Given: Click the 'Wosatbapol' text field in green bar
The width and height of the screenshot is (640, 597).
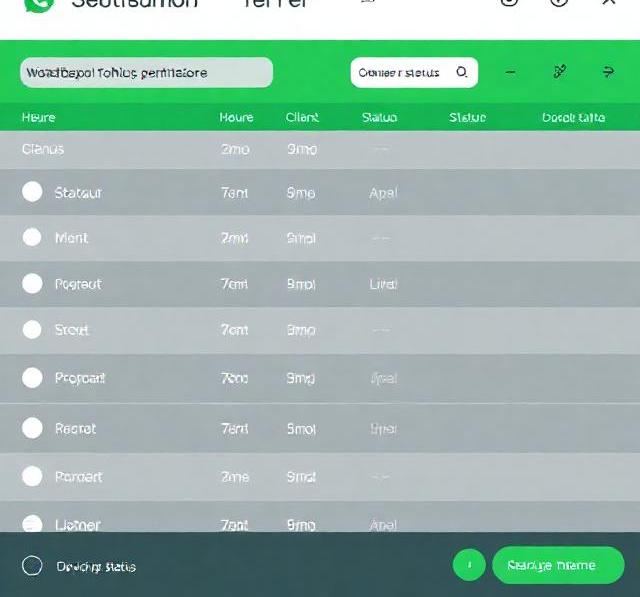Looking at the screenshot, I should pos(147,73).
